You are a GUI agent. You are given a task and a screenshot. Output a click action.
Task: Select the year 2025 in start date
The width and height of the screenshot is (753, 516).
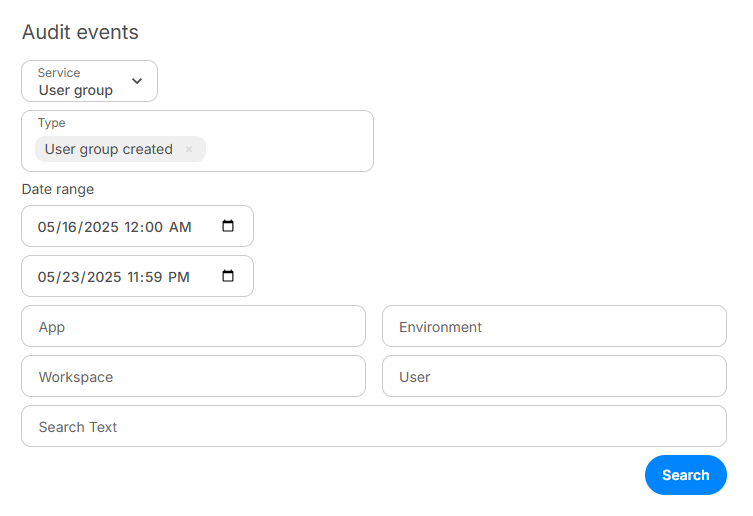[x=101, y=227]
